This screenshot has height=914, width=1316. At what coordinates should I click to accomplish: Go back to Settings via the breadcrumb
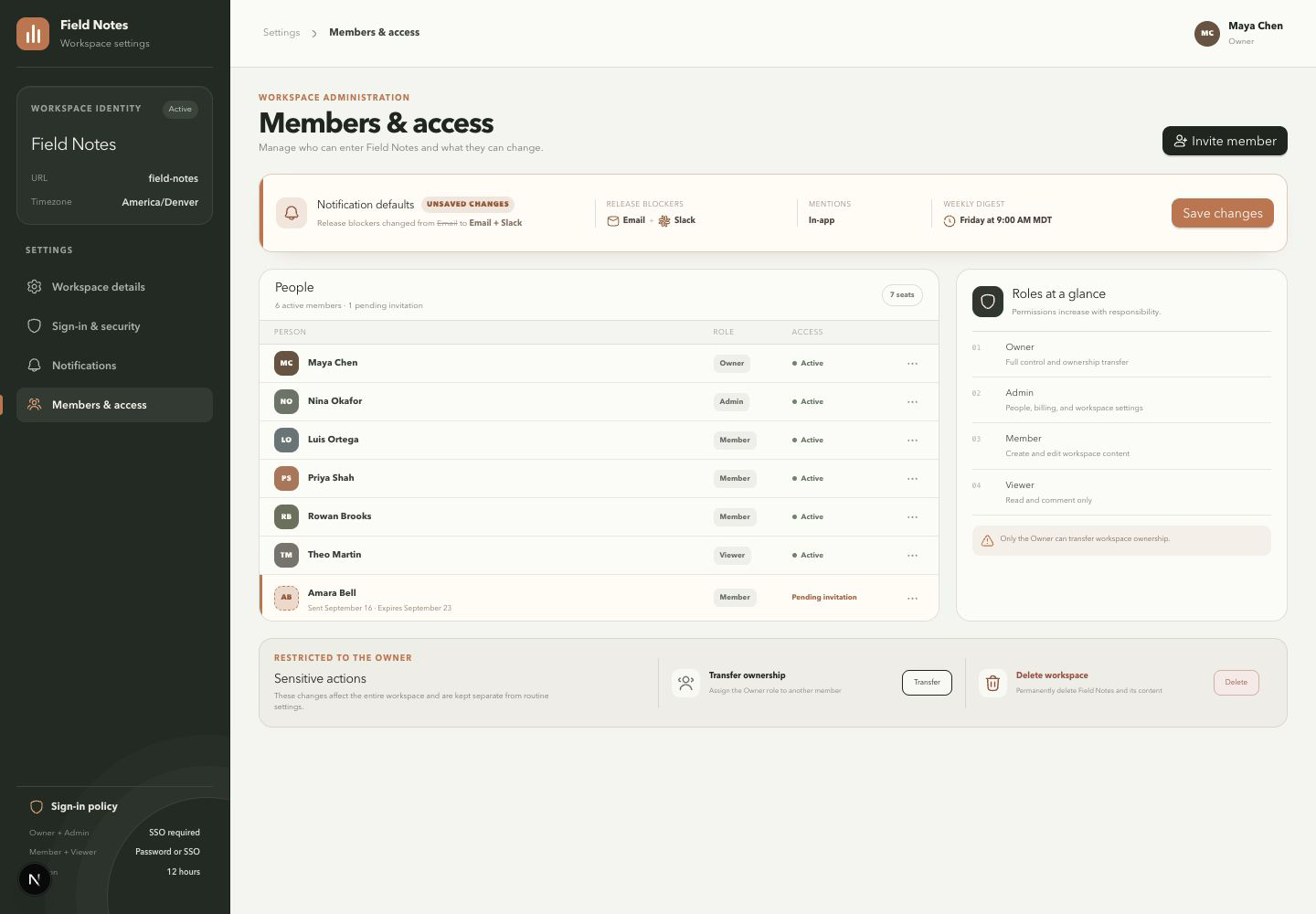pyautogui.click(x=281, y=33)
